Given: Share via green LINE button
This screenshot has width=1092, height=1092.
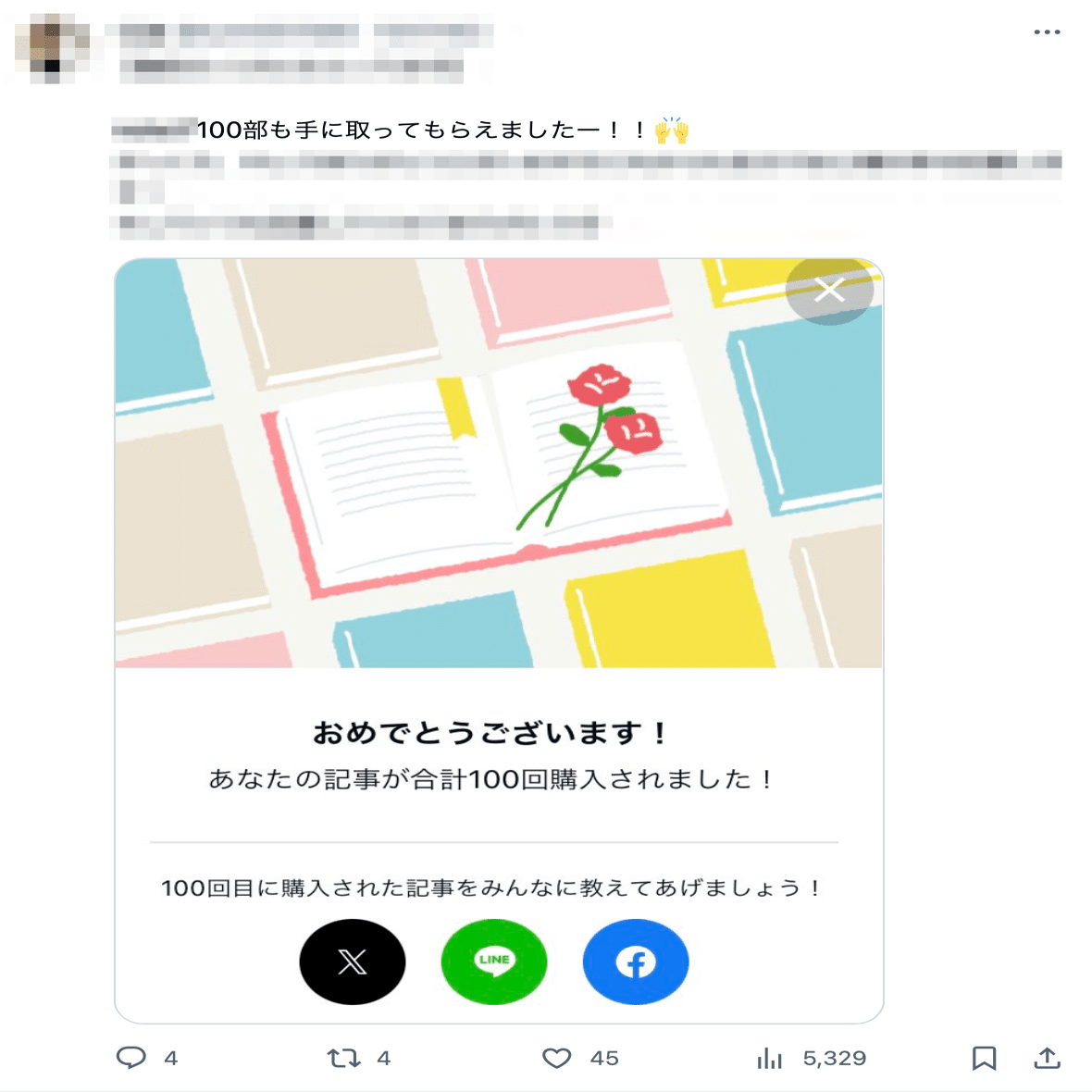Looking at the screenshot, I should [x=494, y=962].
